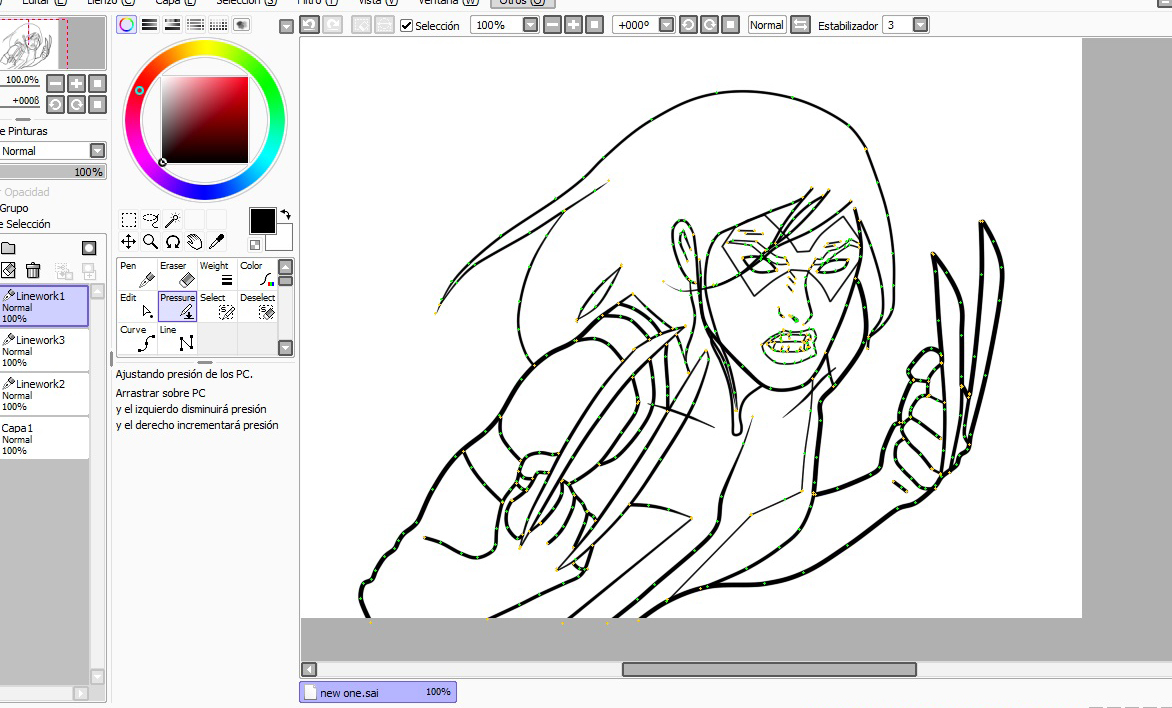The image size is (1172, 708).
Task: Click the black foreground color swatch
Action: 262,221
